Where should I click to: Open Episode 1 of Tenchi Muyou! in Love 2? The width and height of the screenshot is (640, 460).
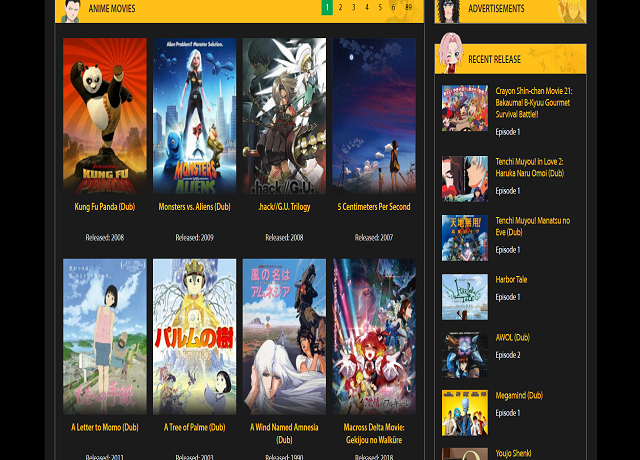click(508, 191)
